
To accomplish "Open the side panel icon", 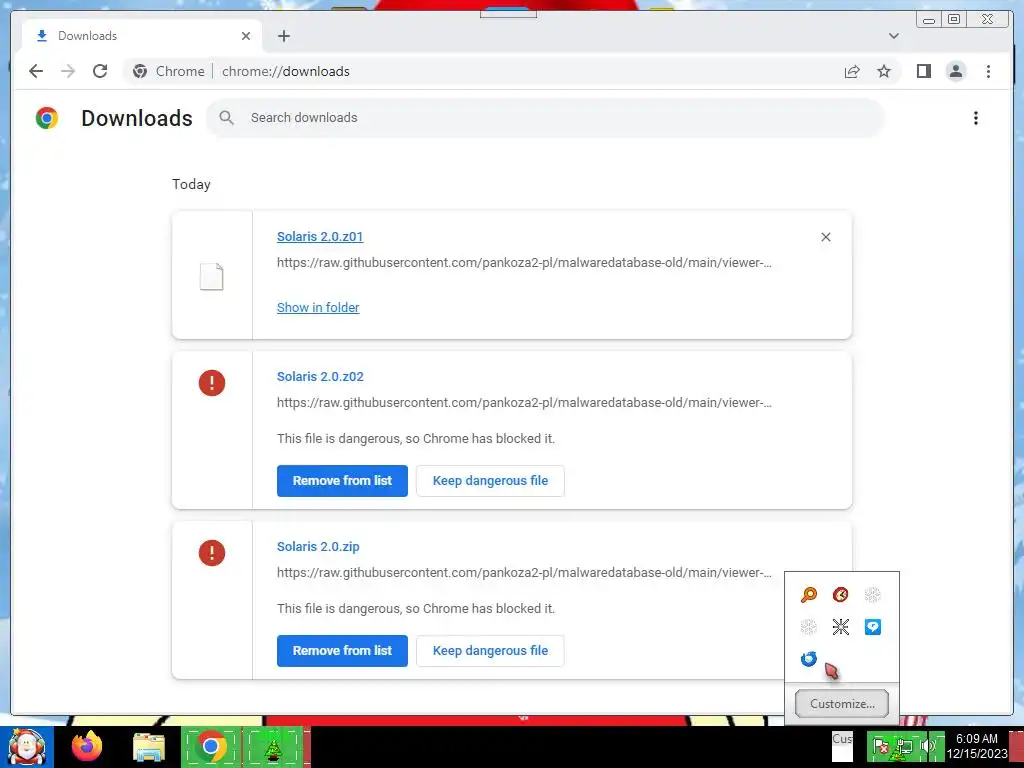I will 923,71.
